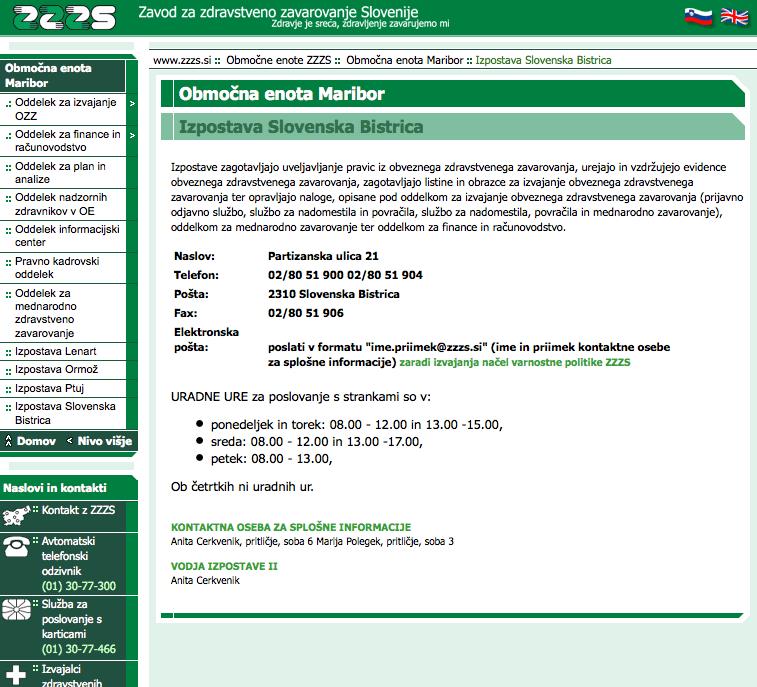Click Območna enota Maribor breadcrumb
The height and width of the screenshot is (687, 757).
point(405,60)
